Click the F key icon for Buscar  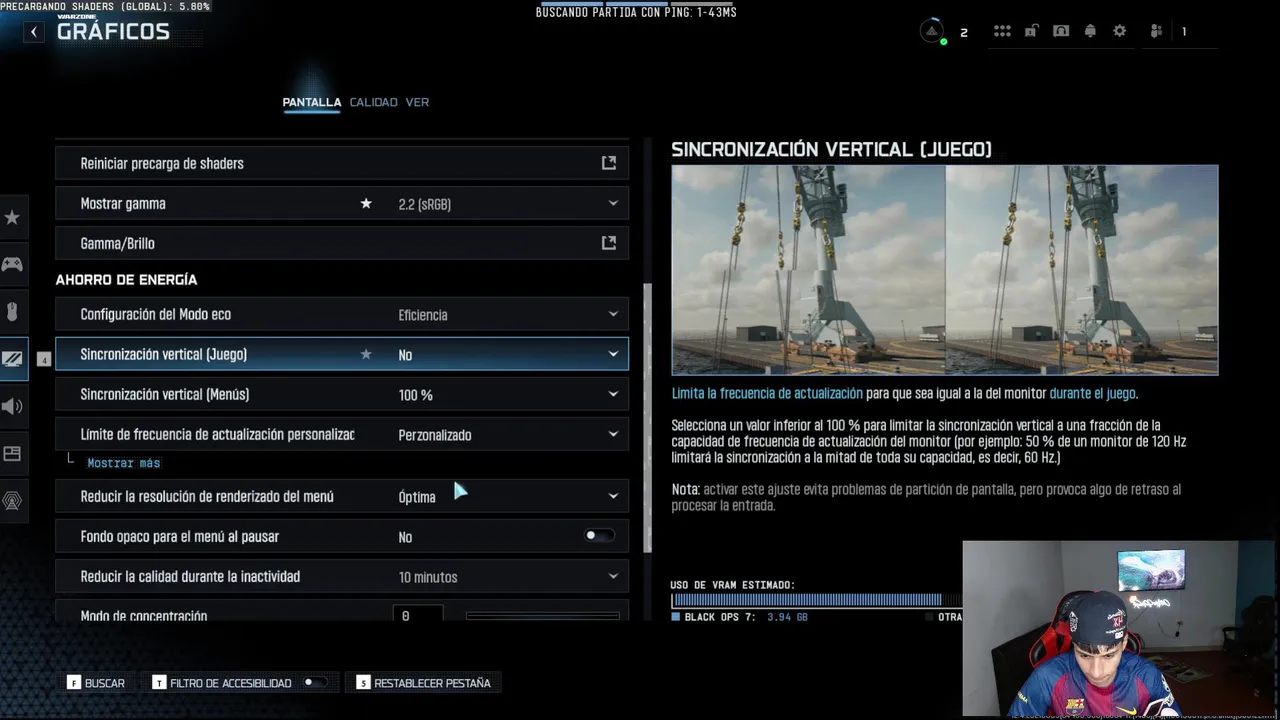tap(73, 683)
